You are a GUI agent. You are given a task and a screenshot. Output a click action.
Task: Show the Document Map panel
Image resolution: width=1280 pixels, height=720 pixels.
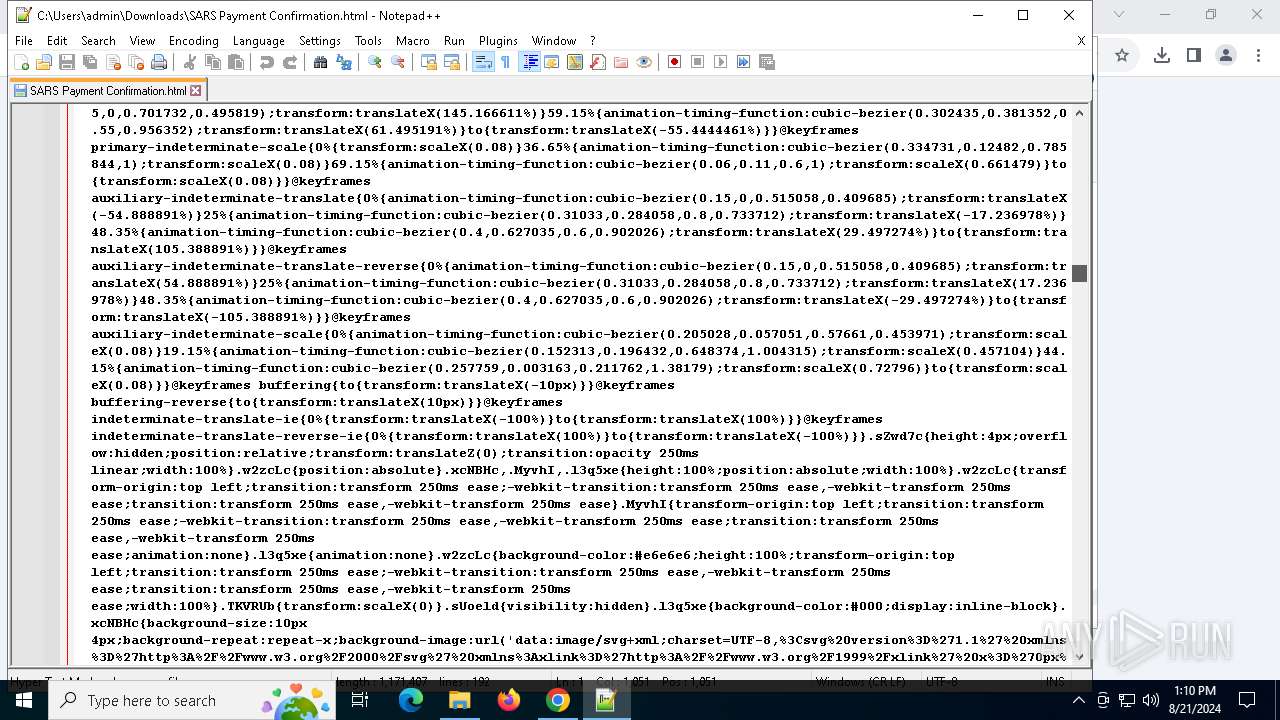(x=575, y=62)
